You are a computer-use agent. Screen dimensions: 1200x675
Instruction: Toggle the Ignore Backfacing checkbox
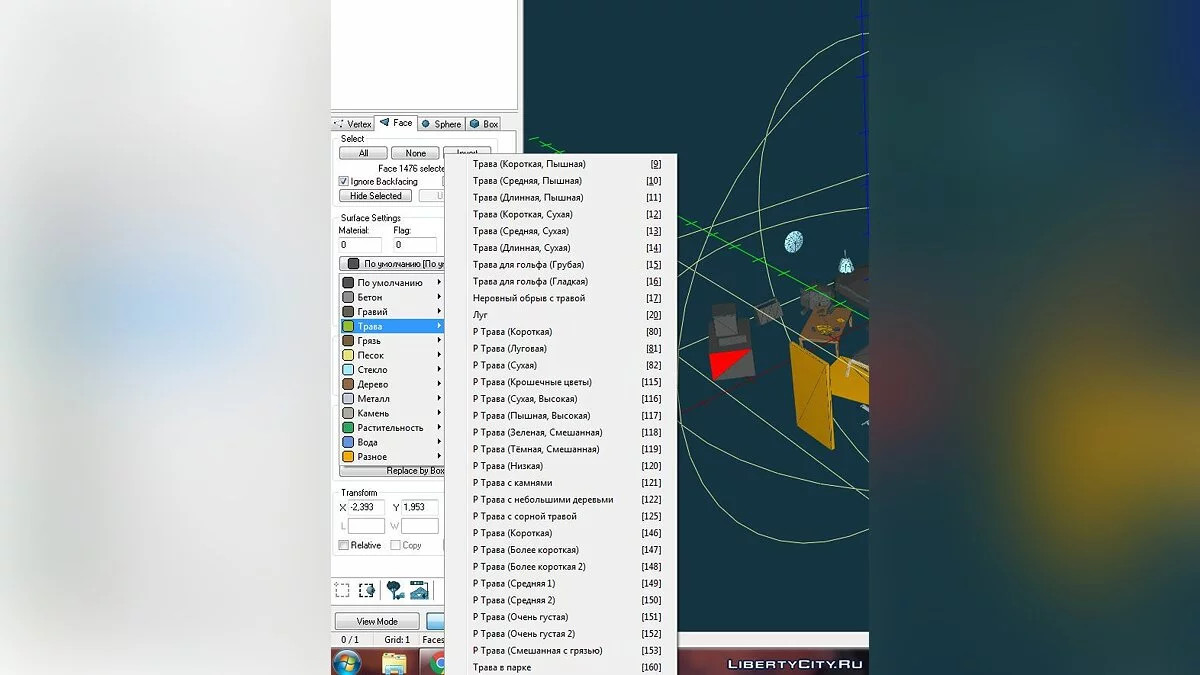pyautogui.click(x=344, y=182)
